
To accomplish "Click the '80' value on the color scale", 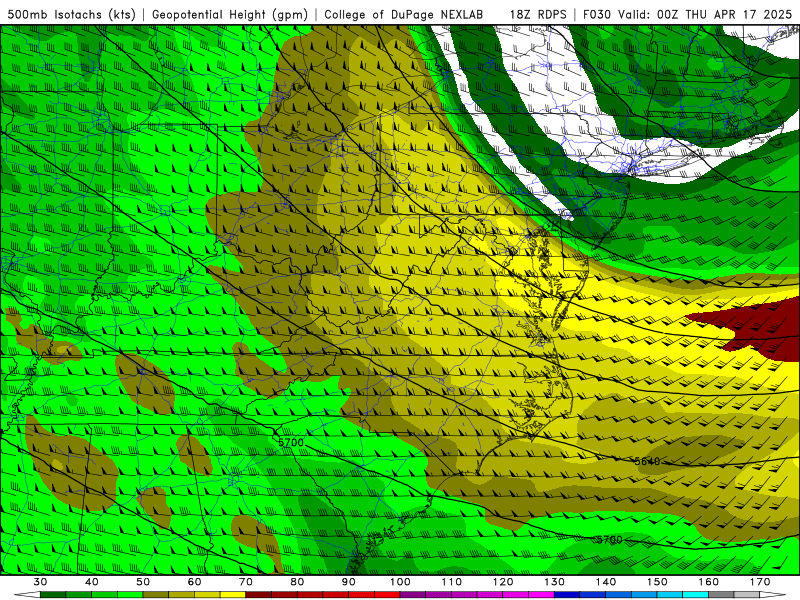I will click(297, 582).
